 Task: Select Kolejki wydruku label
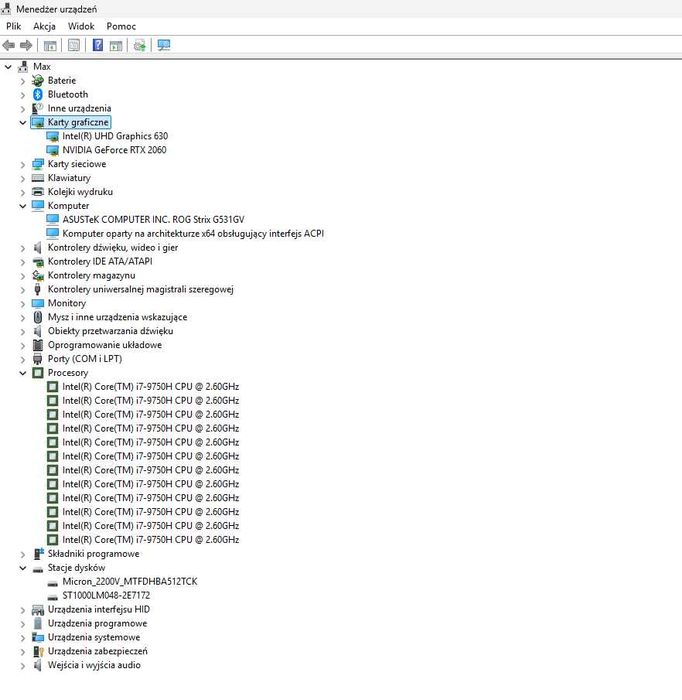[80, 192]
